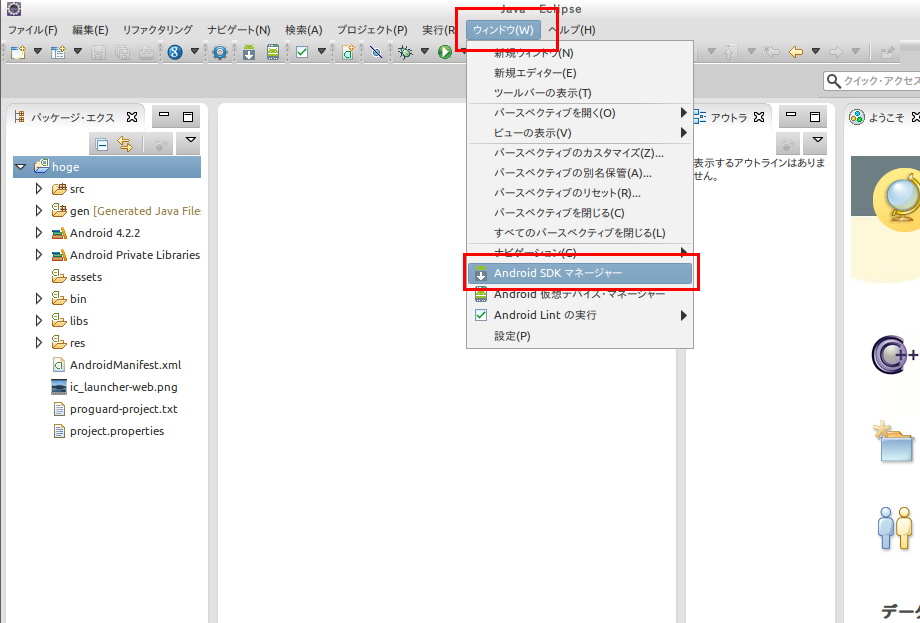Open the 編集(E) menu

click(90, 30)
